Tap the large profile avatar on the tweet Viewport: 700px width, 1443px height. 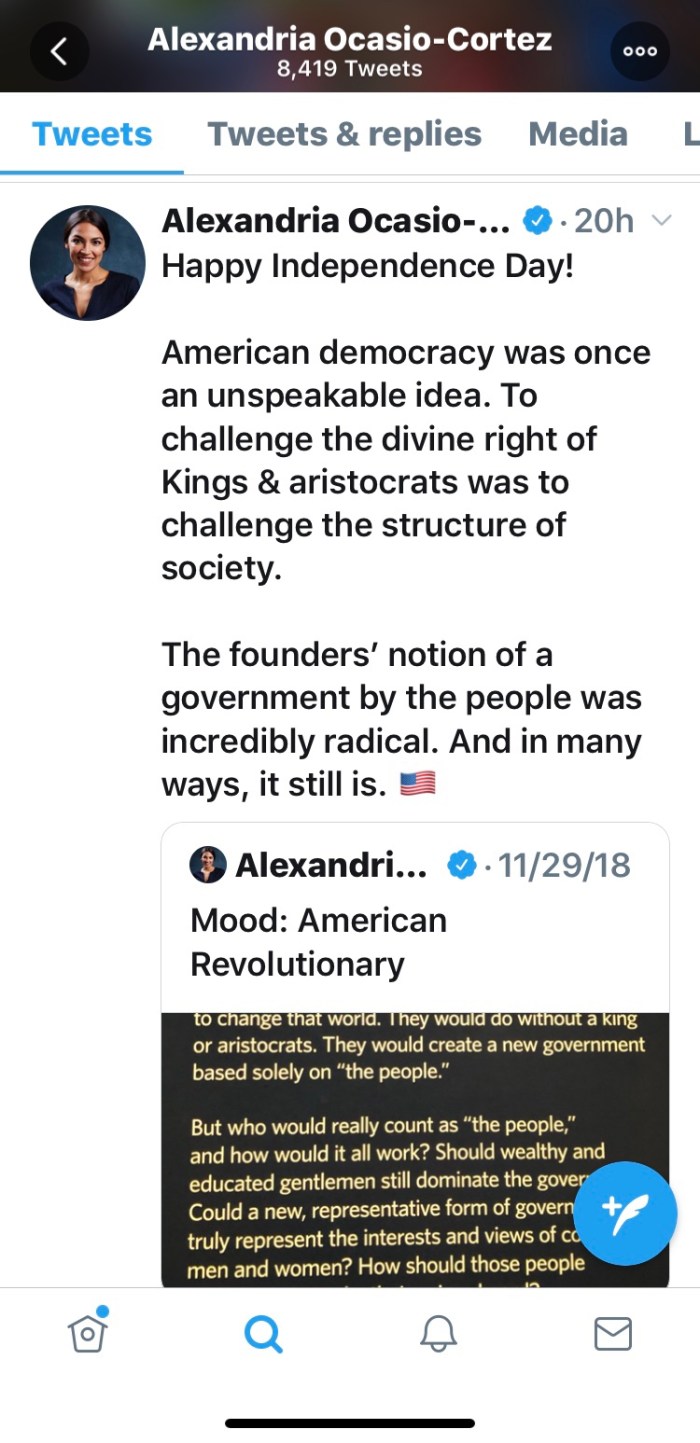[x=88, y=263]
